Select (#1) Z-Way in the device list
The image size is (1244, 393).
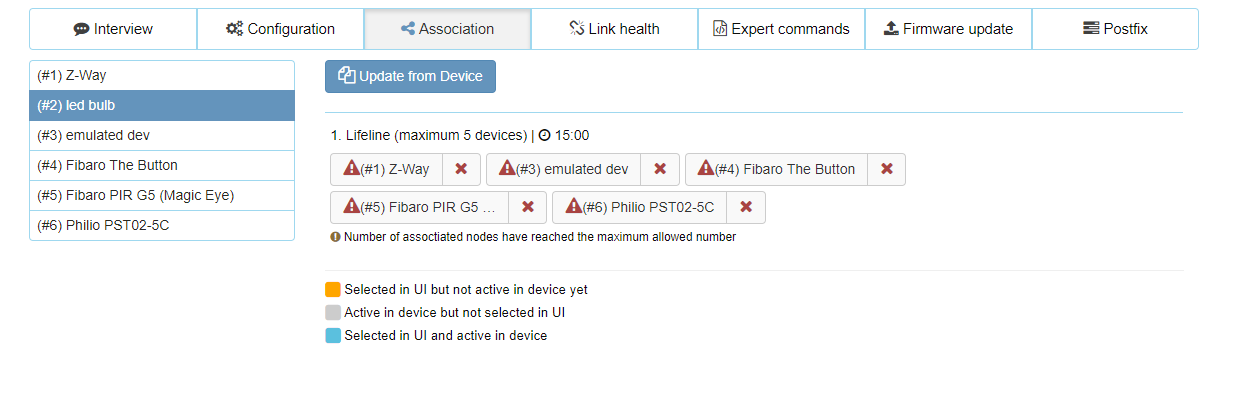click(162, 75)
